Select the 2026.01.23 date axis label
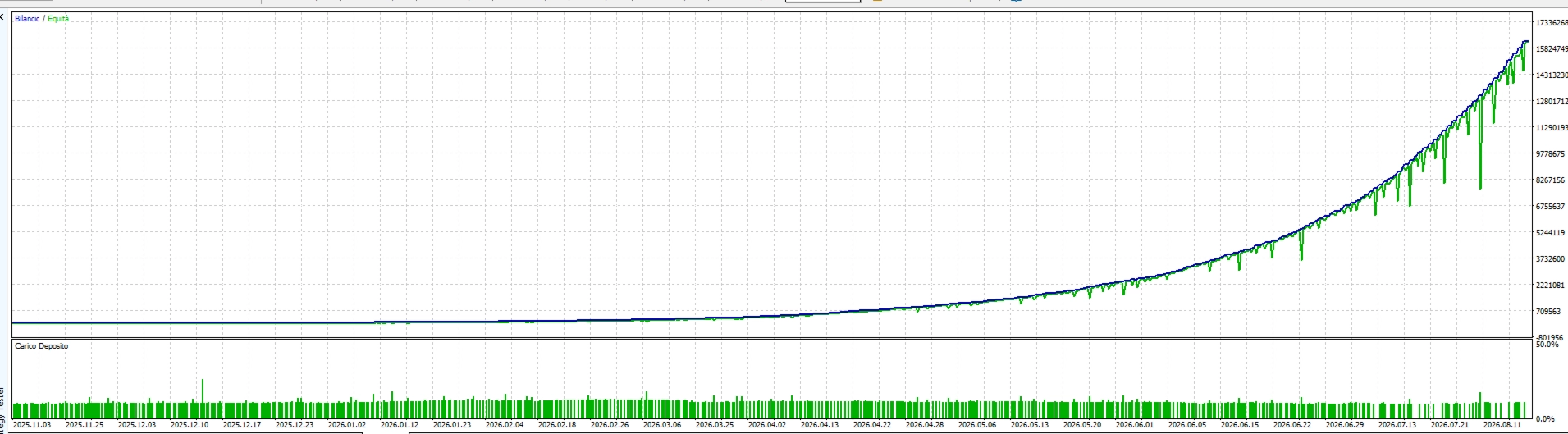The height and width of the screenshot is (434, 1568). pos(452,425)
